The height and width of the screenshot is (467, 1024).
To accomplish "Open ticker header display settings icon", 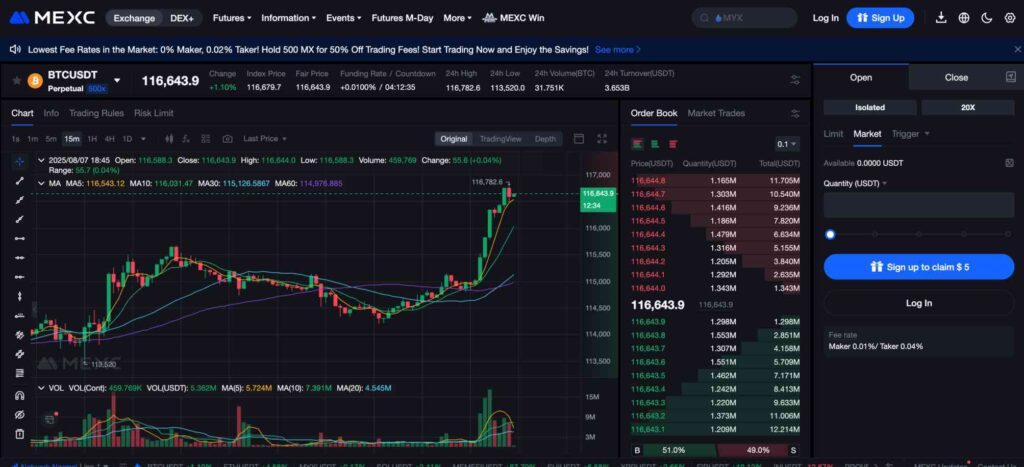I will coord(795,80).
